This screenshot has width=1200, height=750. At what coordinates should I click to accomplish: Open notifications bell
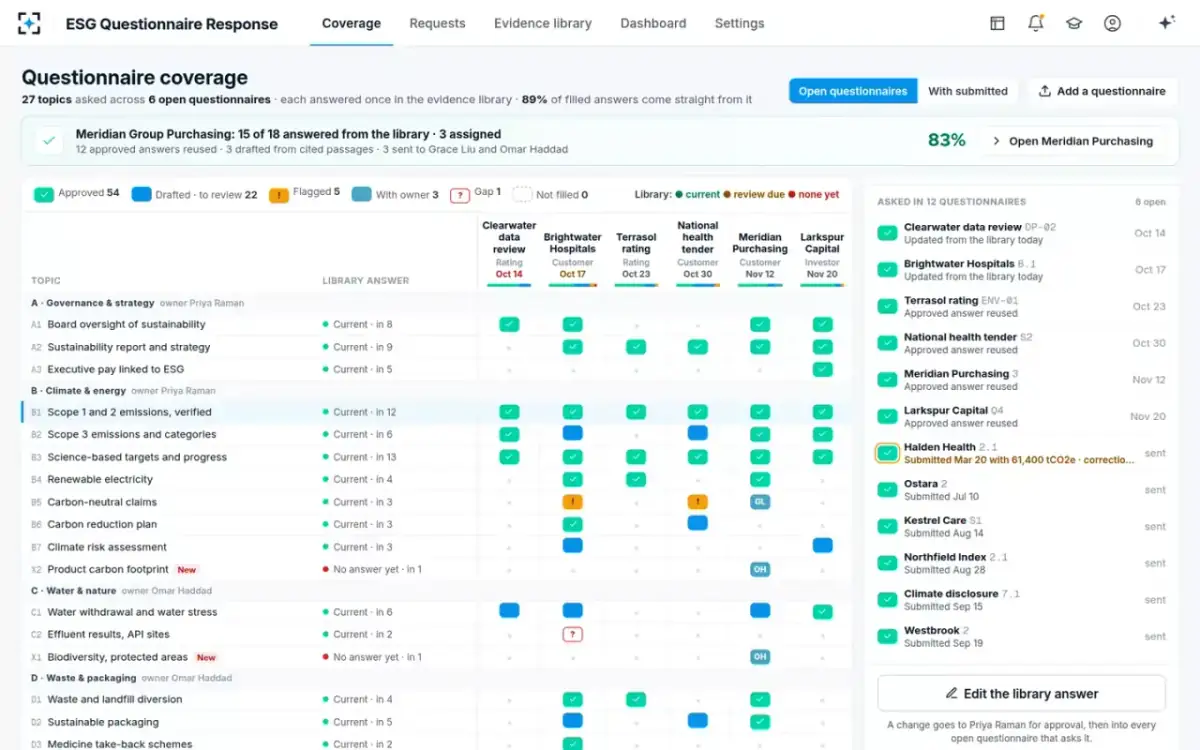coord(1036,23)
